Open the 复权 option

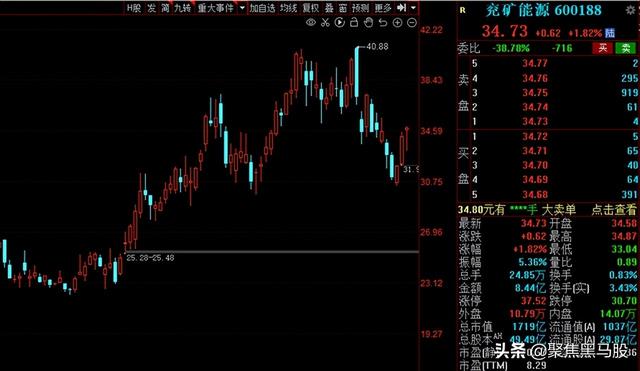tap(311, 8)
